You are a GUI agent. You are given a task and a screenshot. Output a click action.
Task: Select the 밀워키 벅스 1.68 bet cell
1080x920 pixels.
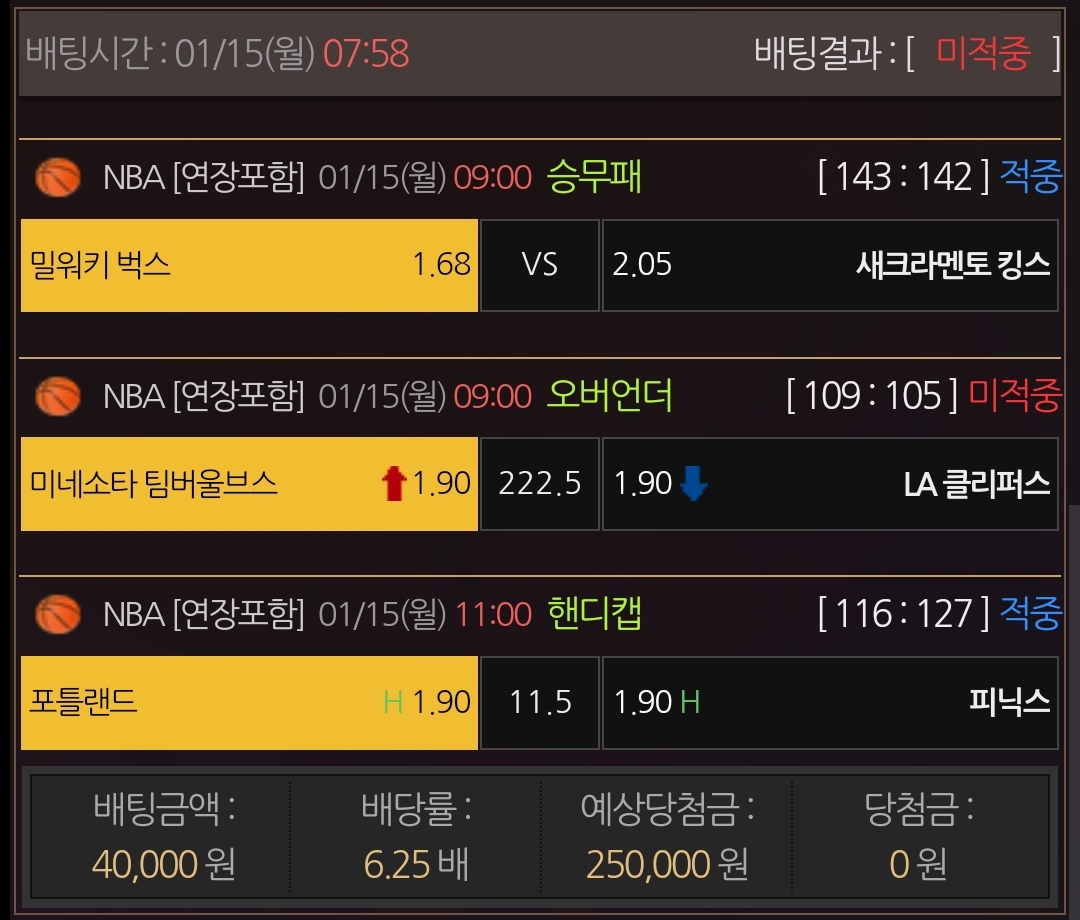[249, 265]
